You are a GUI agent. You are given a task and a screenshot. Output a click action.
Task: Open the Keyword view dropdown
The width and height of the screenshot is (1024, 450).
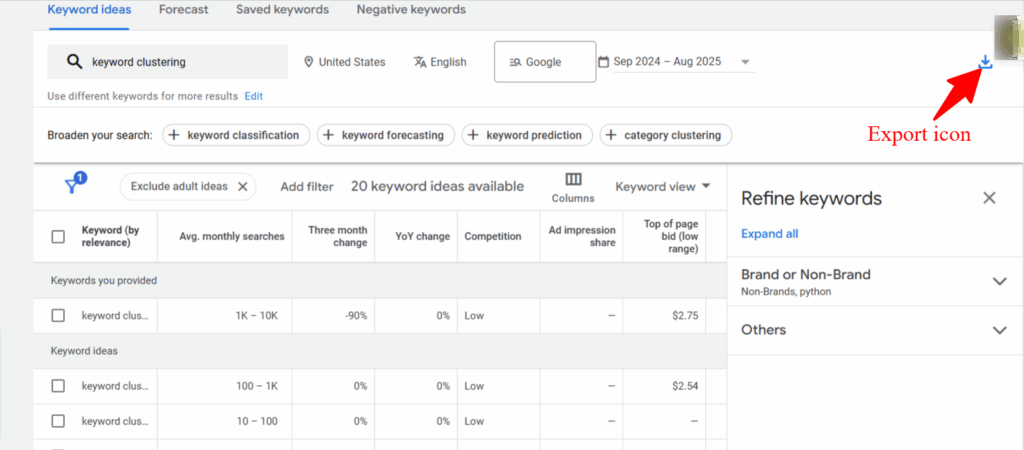663,186
